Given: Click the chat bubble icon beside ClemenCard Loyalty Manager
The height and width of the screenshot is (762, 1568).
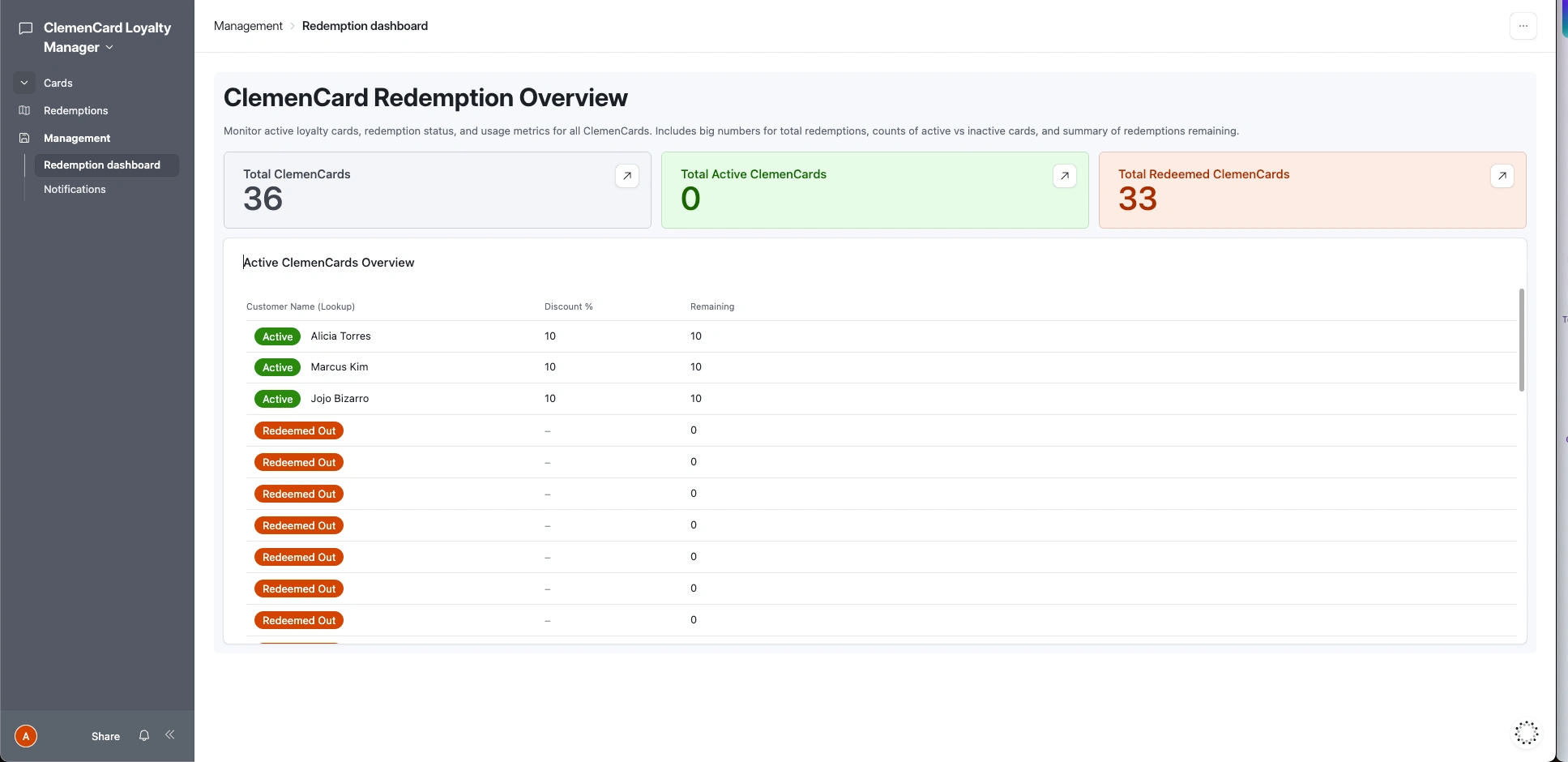Looking at the screenshot, I should (x=26, y=28).
